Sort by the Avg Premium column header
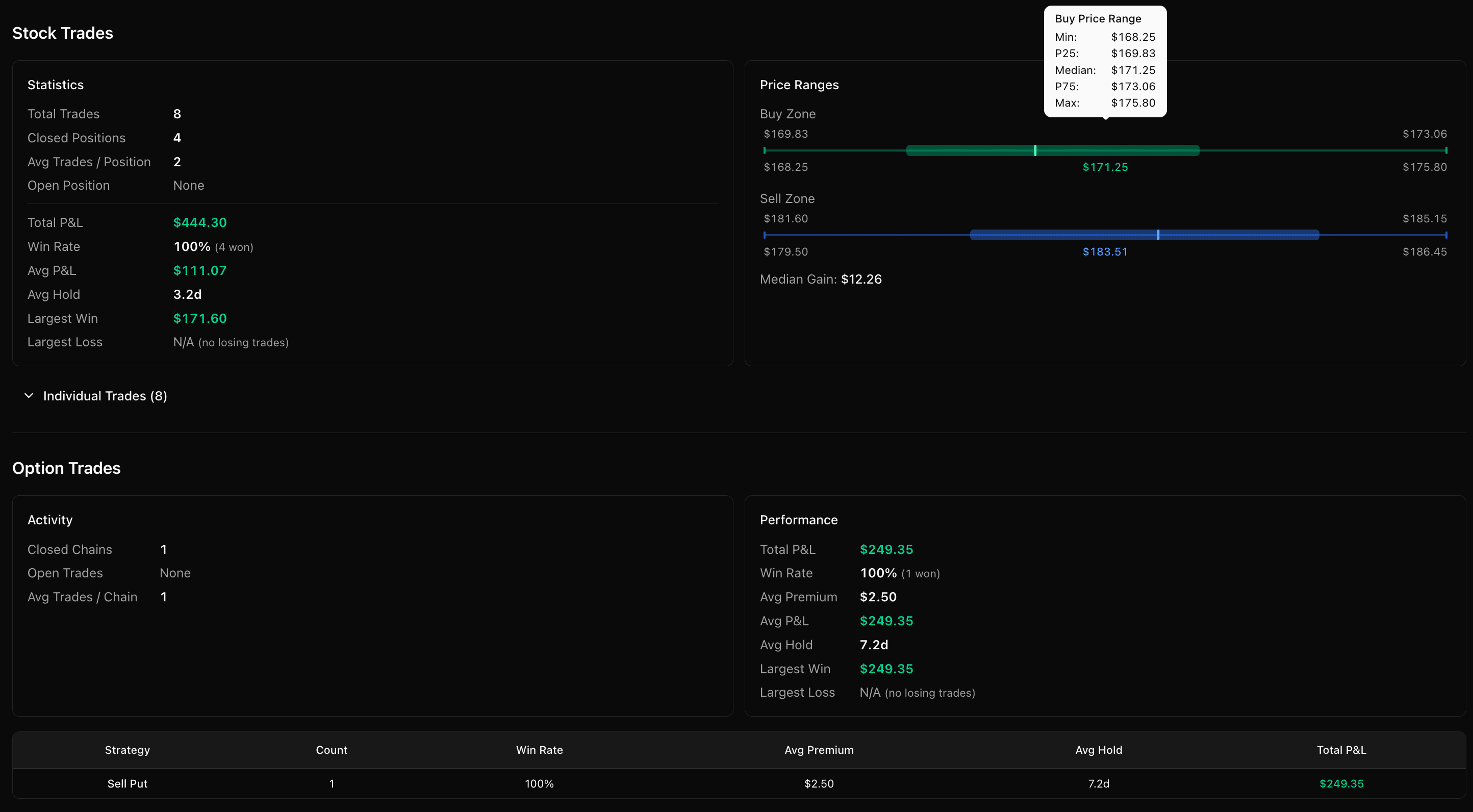Image resolution: width=1473 pixels, height=812 pixels. [x=819, y=750]
